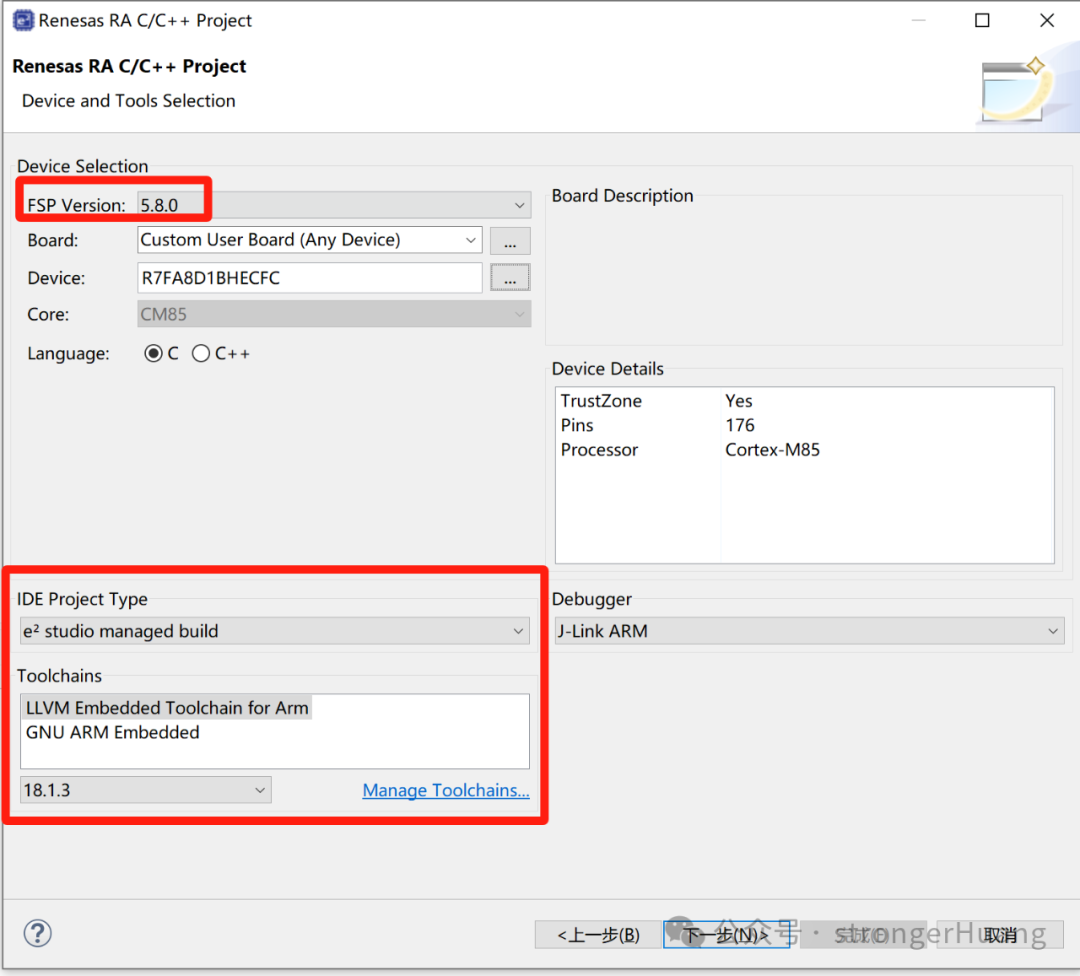Expand the IDE Project Type dropdown
1080x976 pixels.
[x=274, y=631]
